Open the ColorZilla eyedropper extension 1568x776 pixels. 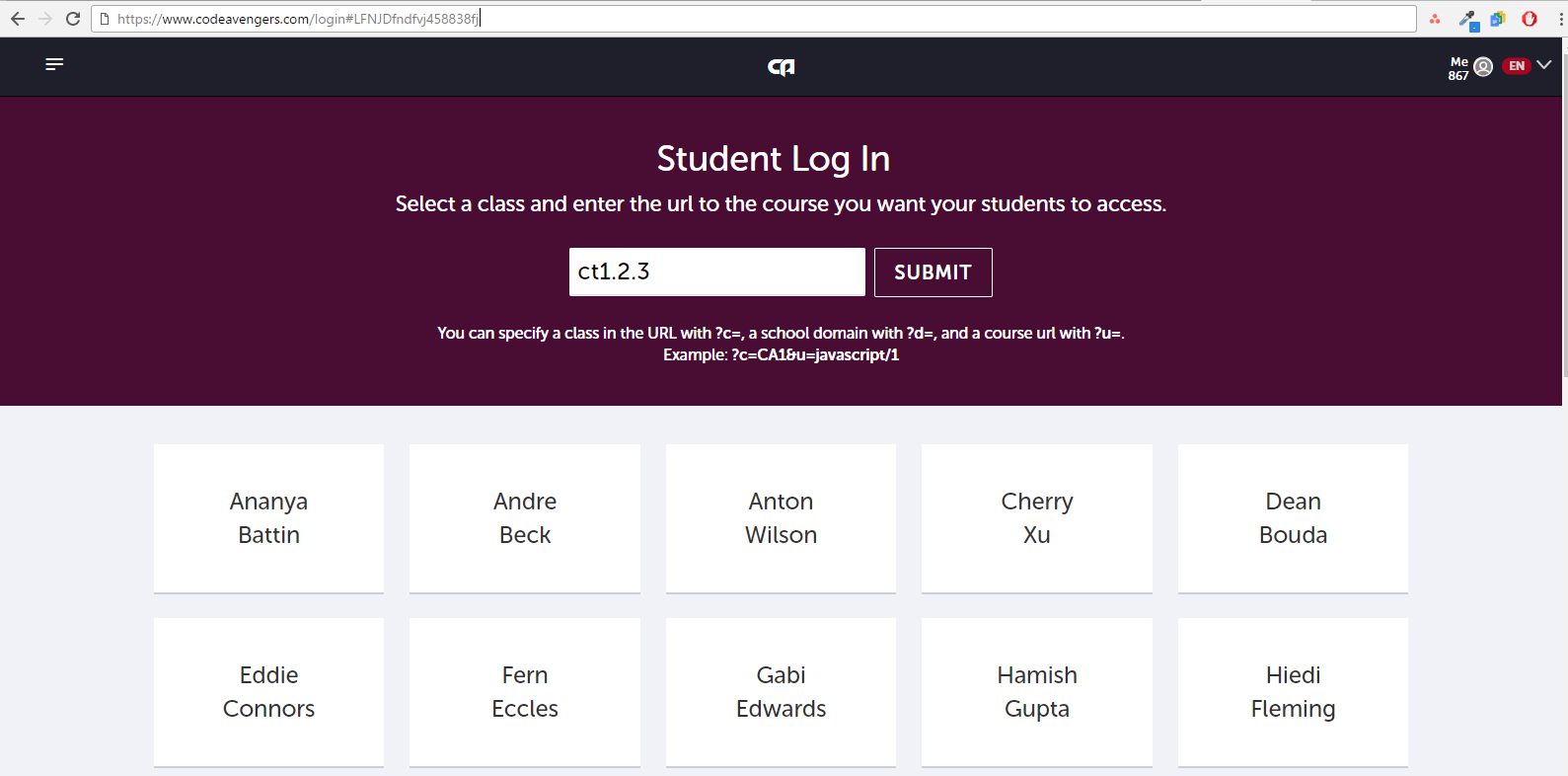(1467, 18)
